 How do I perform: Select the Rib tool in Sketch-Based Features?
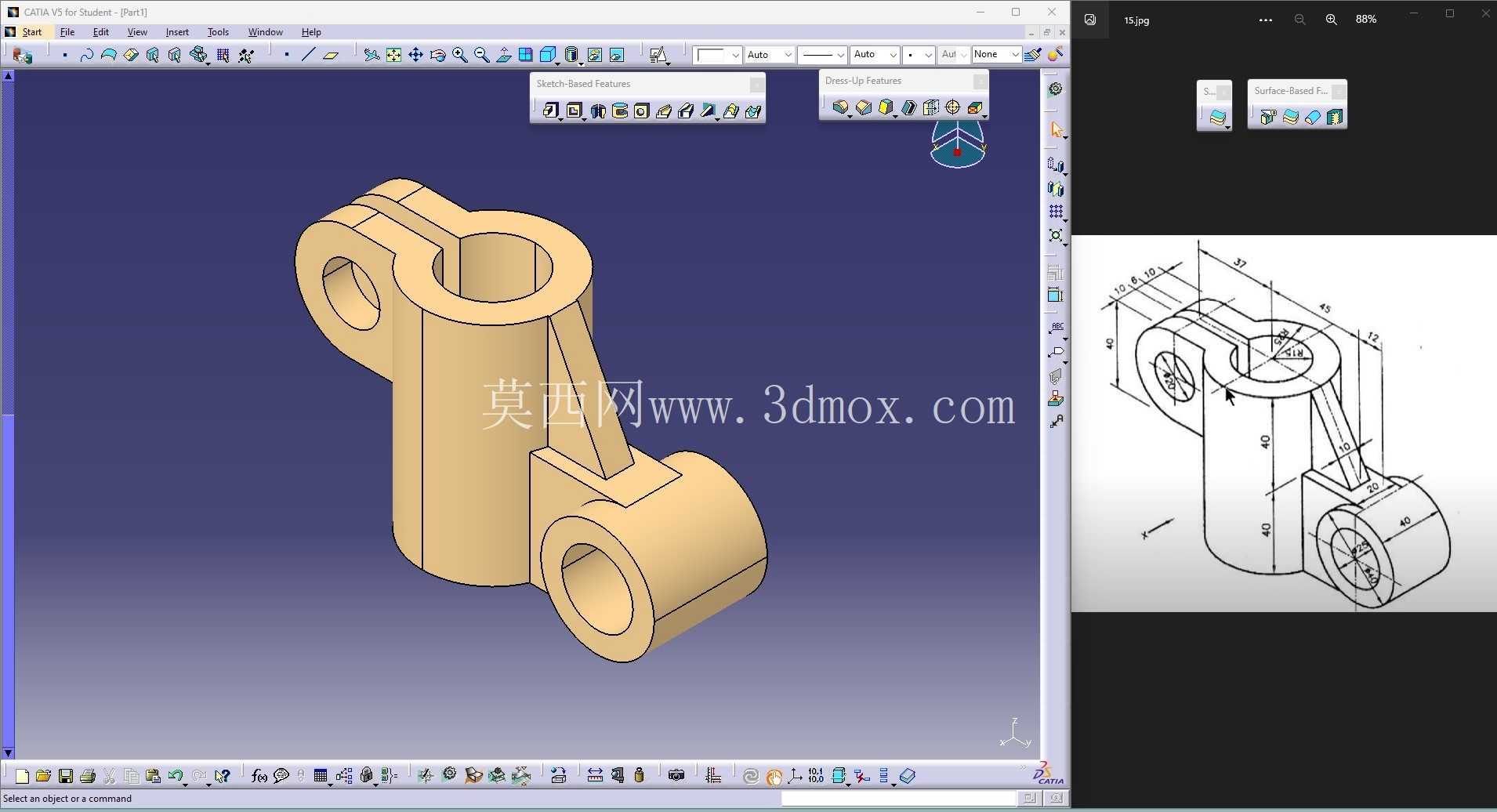point(664,111)
